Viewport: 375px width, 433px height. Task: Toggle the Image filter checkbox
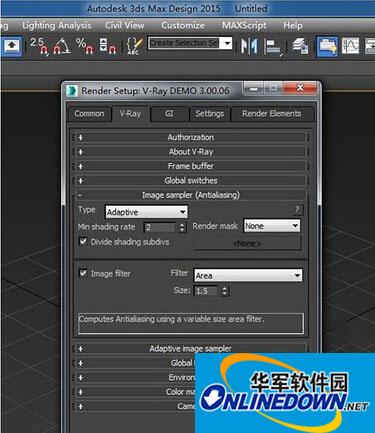click(x=83, y=273)
